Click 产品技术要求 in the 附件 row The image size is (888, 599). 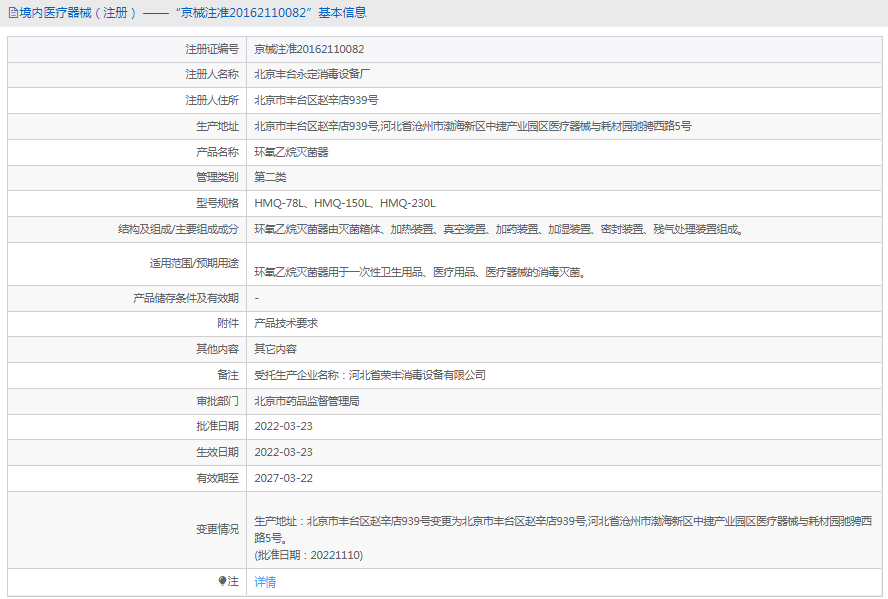[x=286, y=323]
